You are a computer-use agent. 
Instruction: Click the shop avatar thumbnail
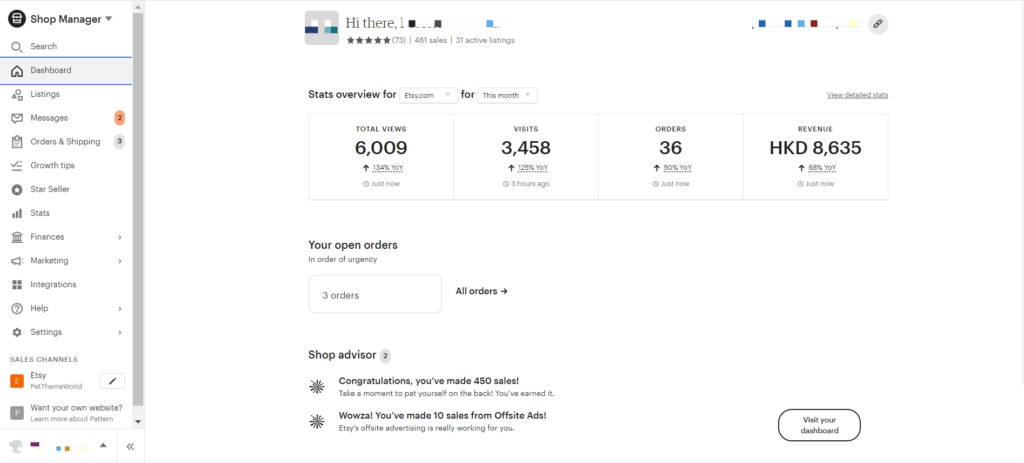click(321, 28)
